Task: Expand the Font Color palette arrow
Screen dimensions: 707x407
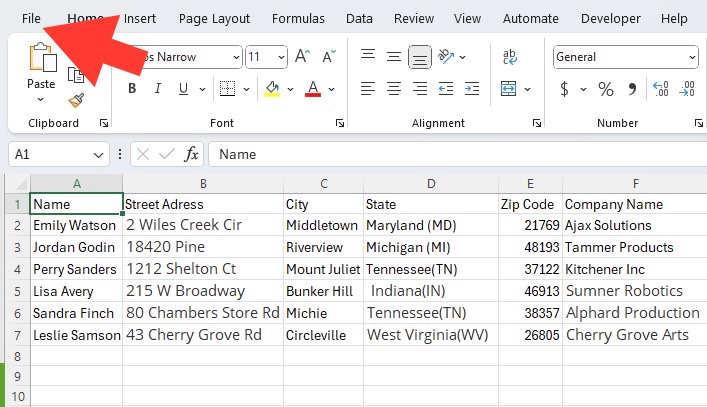Action: click(331, 89)
